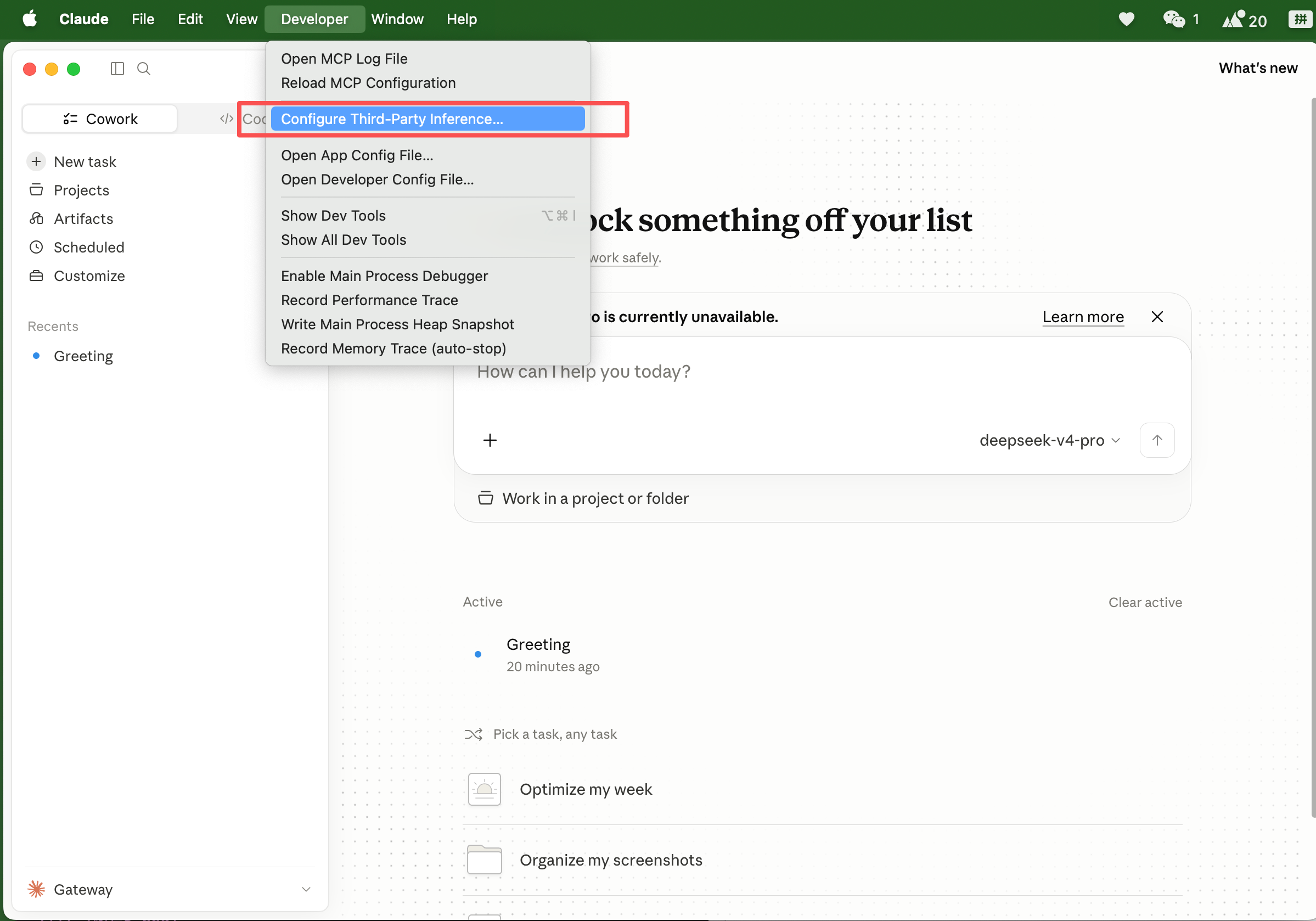Click the main window vertical scrollbar
1316x921 pixels.
1313,458
